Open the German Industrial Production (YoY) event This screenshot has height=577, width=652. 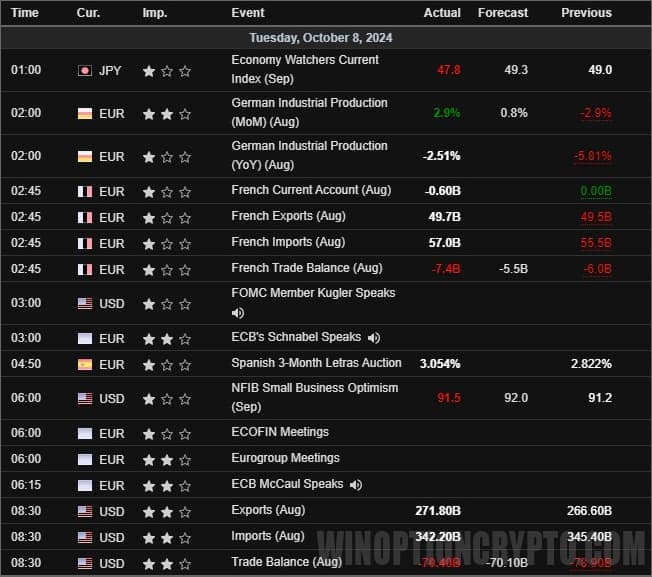[309, 155]
